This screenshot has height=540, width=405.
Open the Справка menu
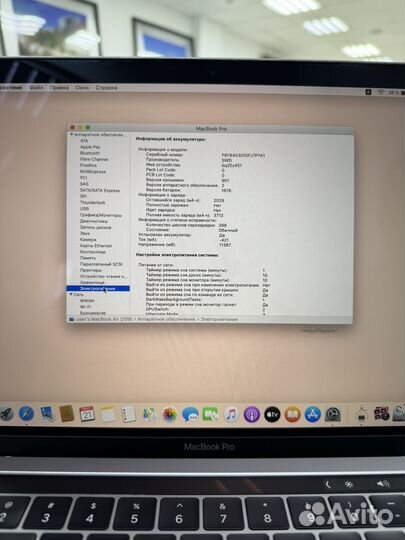point(106,87)
